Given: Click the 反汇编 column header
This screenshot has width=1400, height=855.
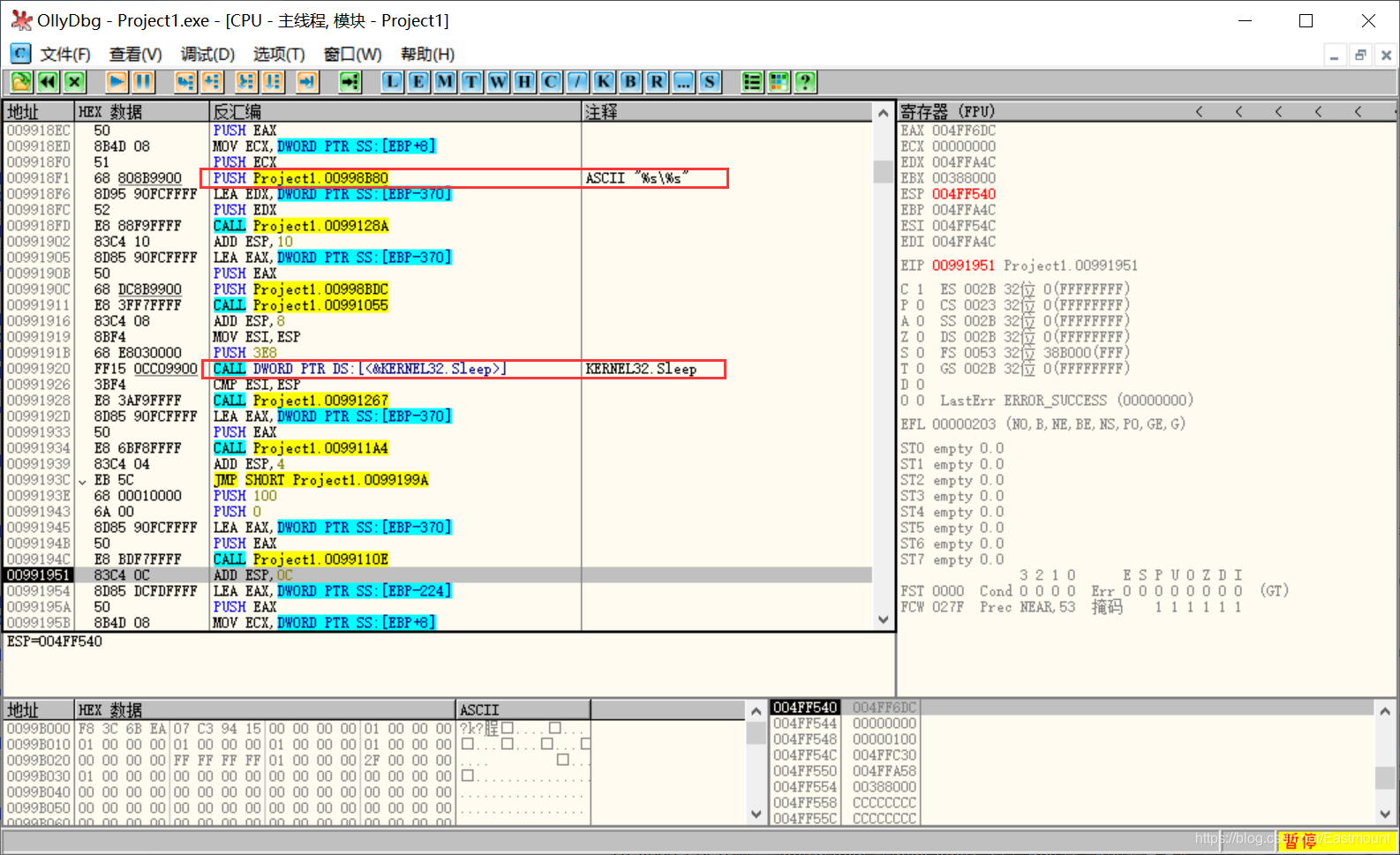Looking at the screenshot, I should point(395,111).
